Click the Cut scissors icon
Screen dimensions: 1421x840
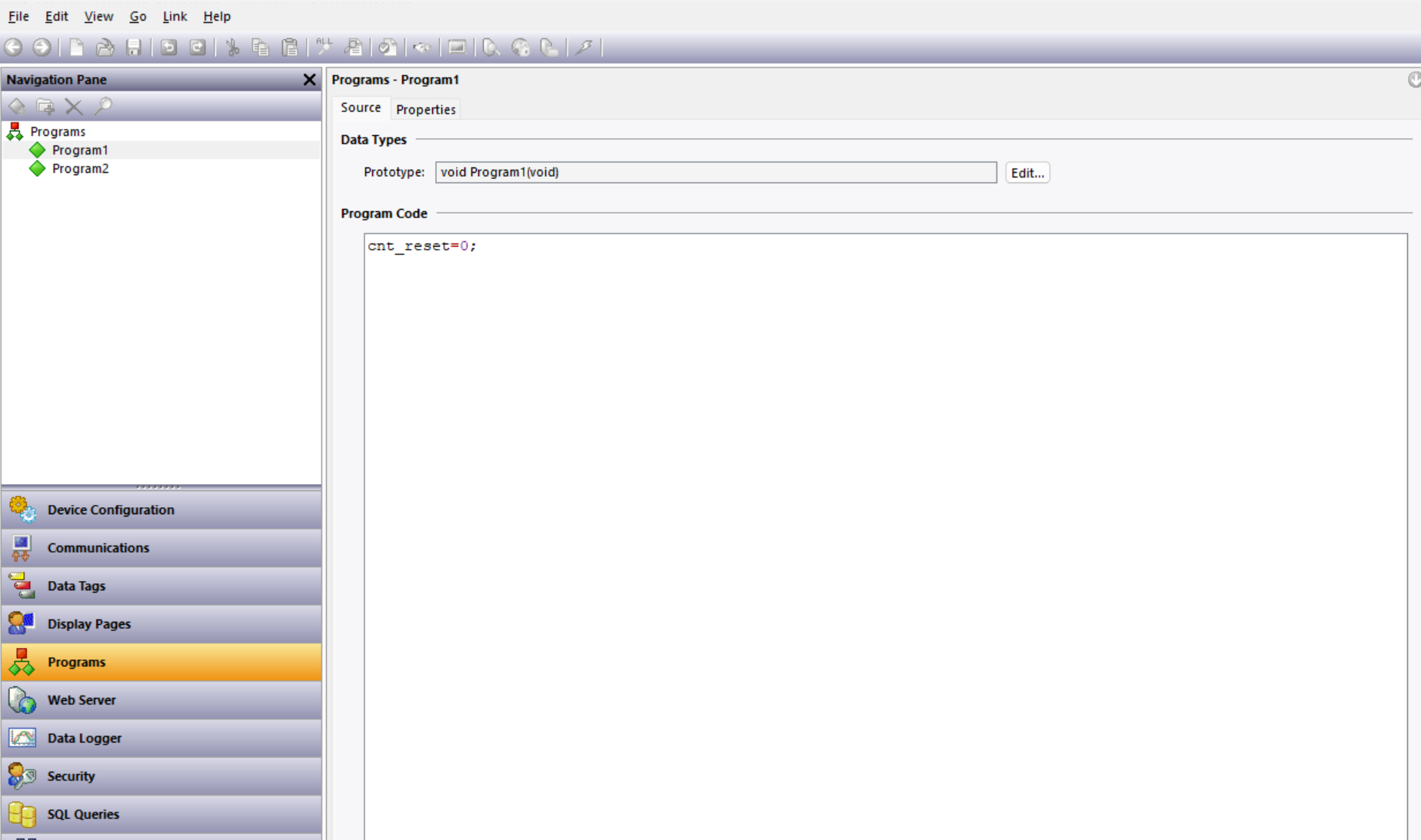click(x=232, y=48)
